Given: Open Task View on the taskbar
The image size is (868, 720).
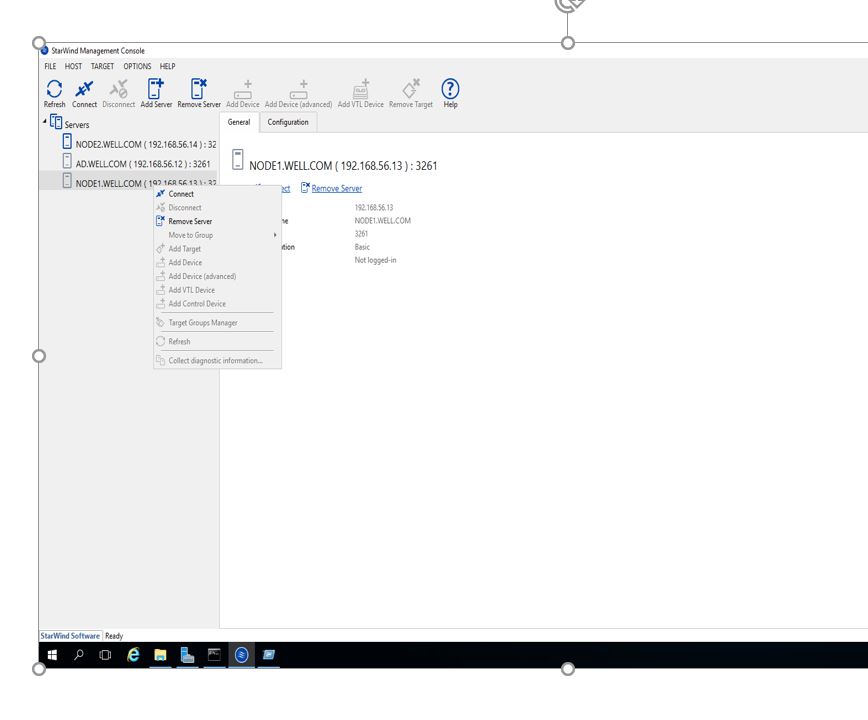Looking at the screenshot, I should pyautogui.click(x=105, y=655).
